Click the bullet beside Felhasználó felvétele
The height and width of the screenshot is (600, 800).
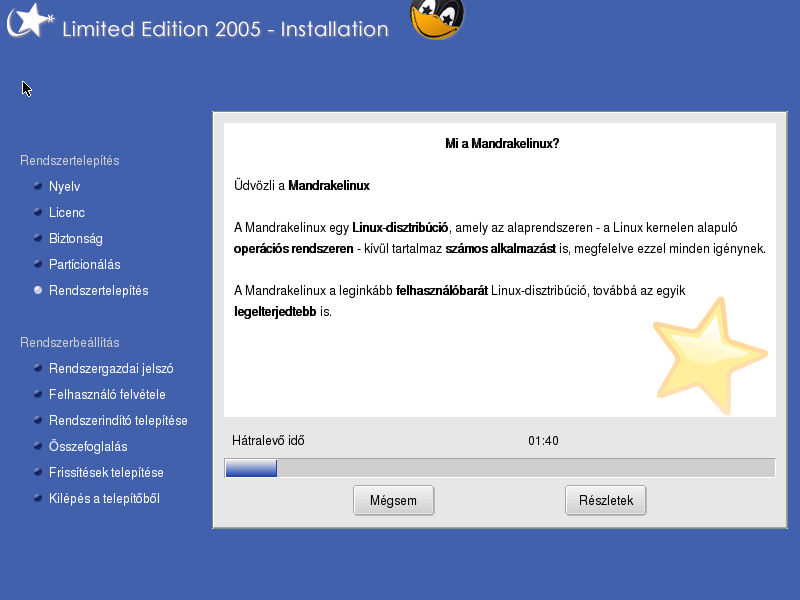tap(38, 394)
